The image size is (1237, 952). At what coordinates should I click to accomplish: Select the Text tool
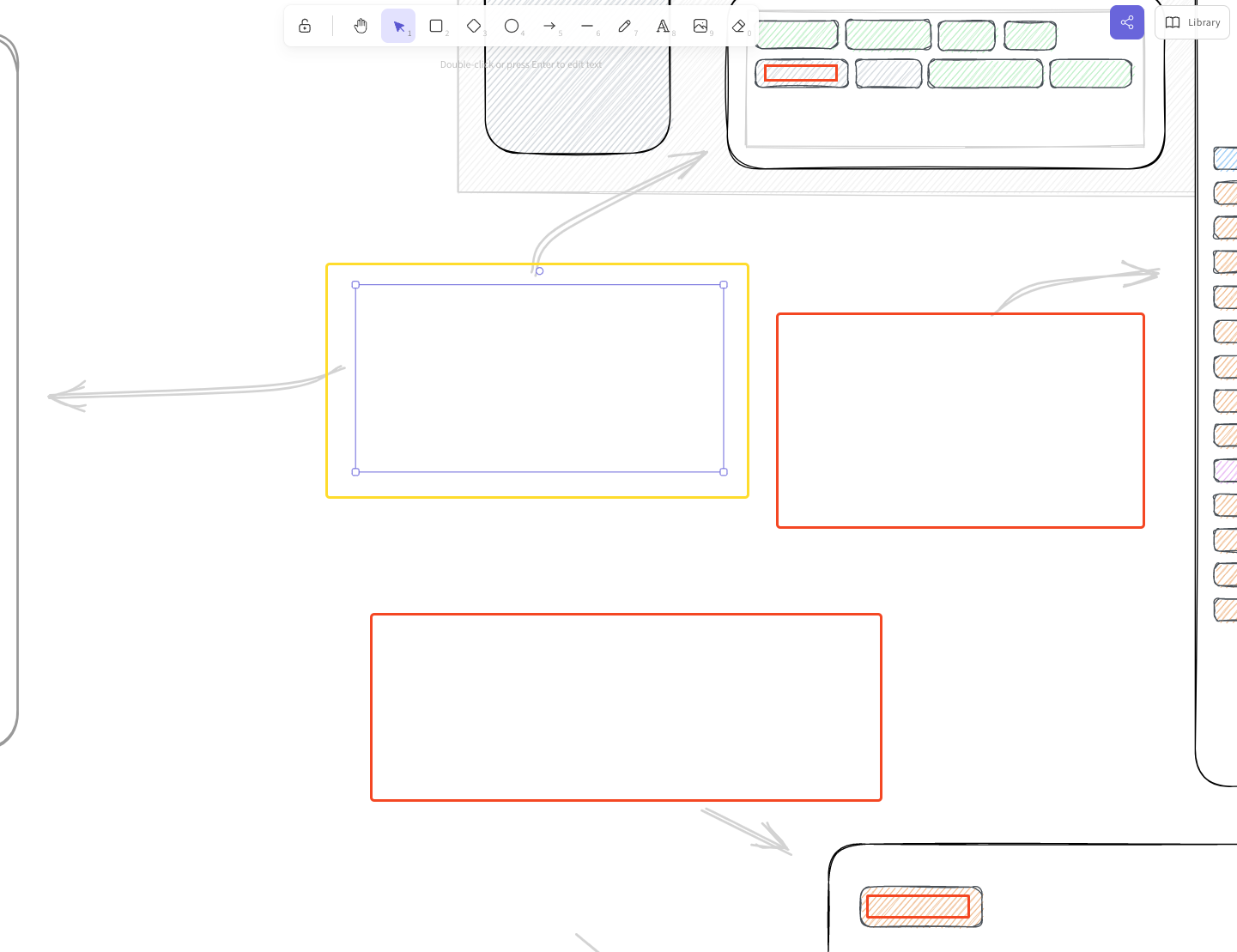[x=663, y=26]
